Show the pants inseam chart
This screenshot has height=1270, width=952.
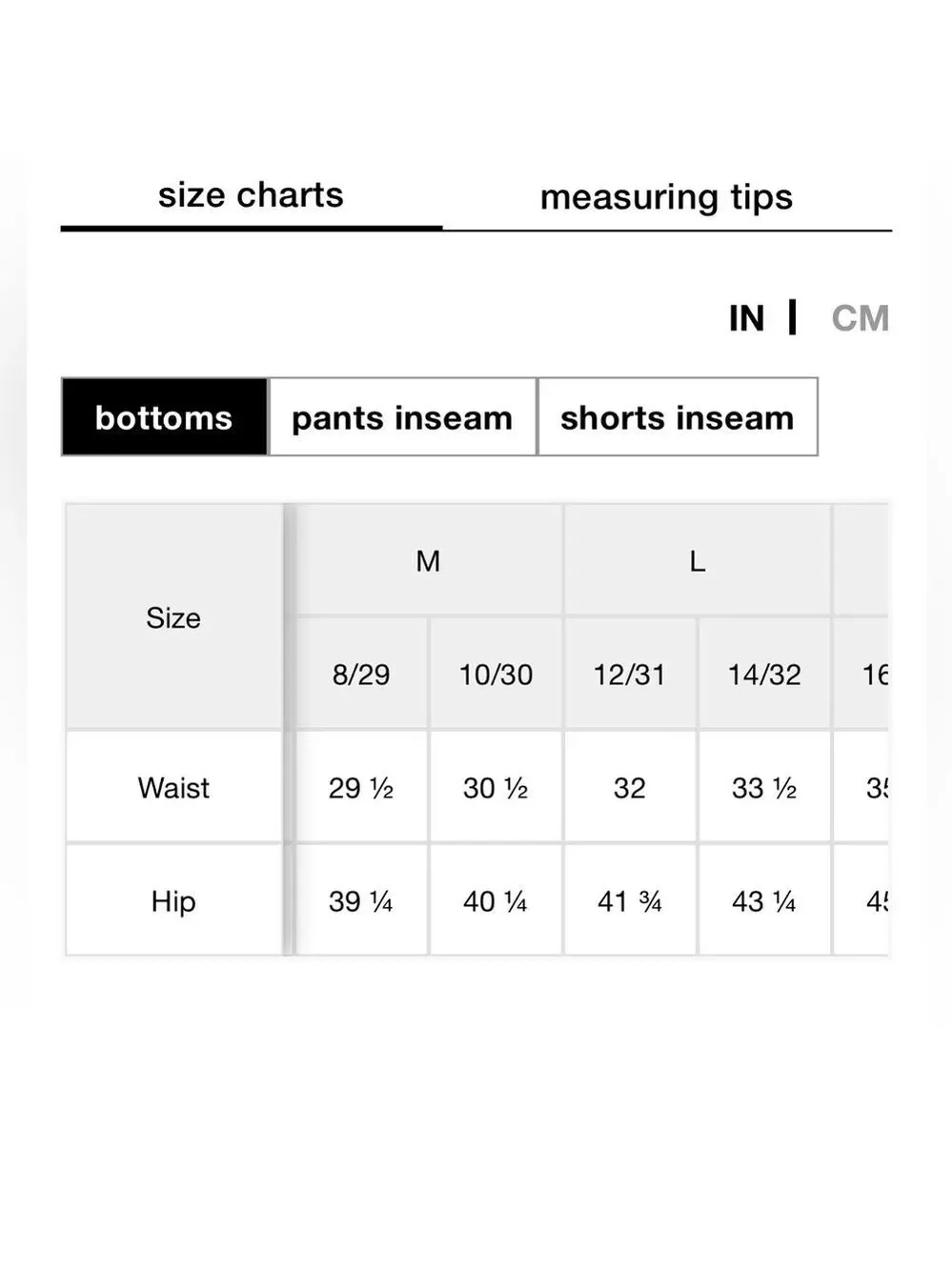point(402,417)
